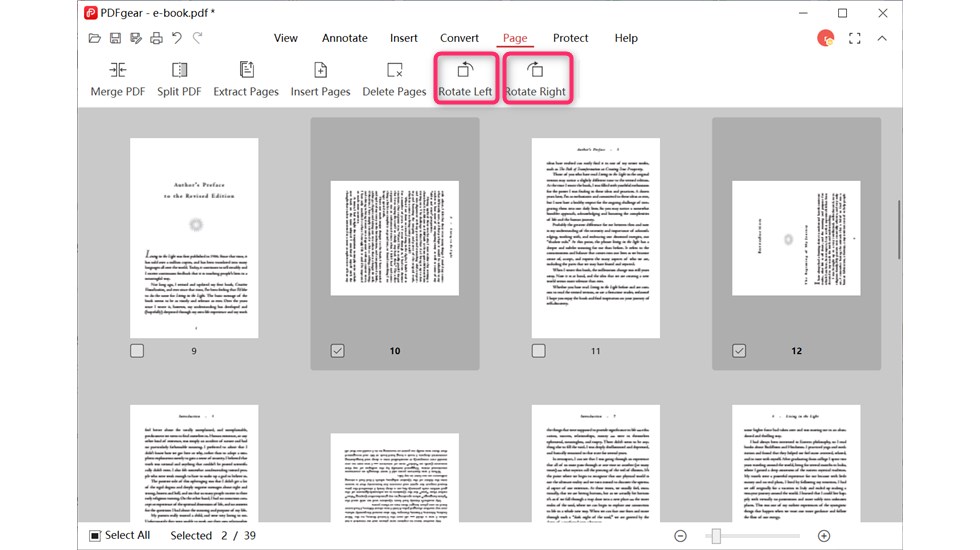
Task: Click the zoom in plus button
Action: pyautogui.click(x=824, y=536)
